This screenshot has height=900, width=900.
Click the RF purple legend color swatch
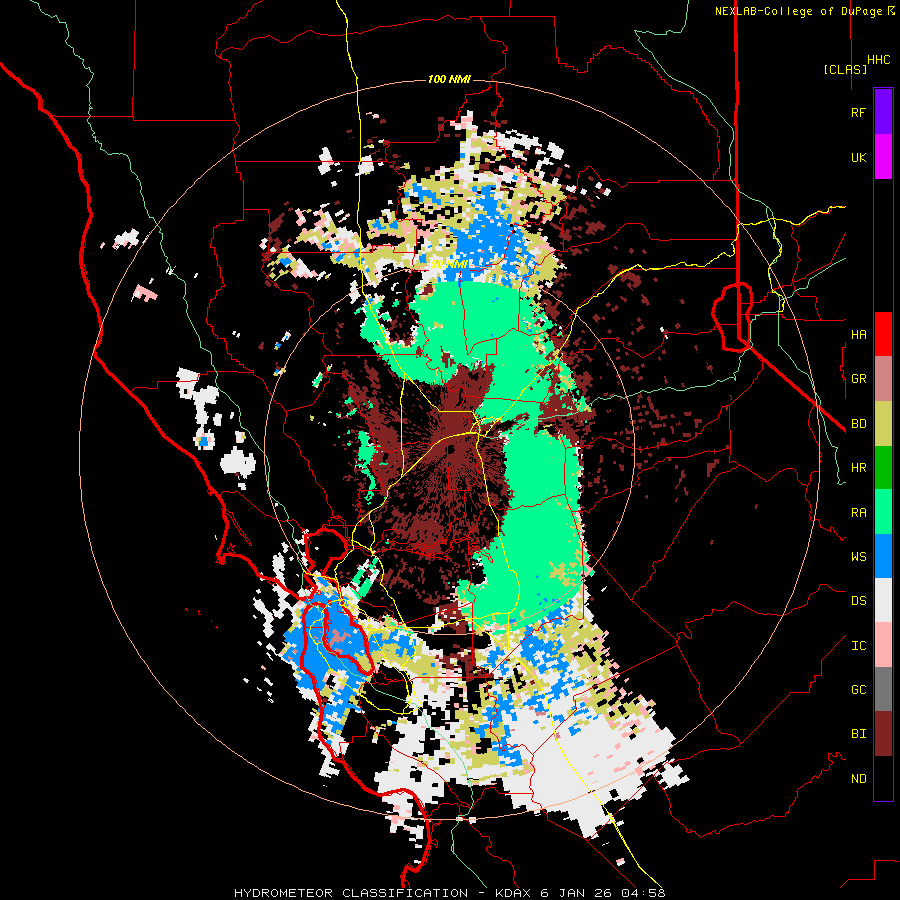tap(883, 112)
